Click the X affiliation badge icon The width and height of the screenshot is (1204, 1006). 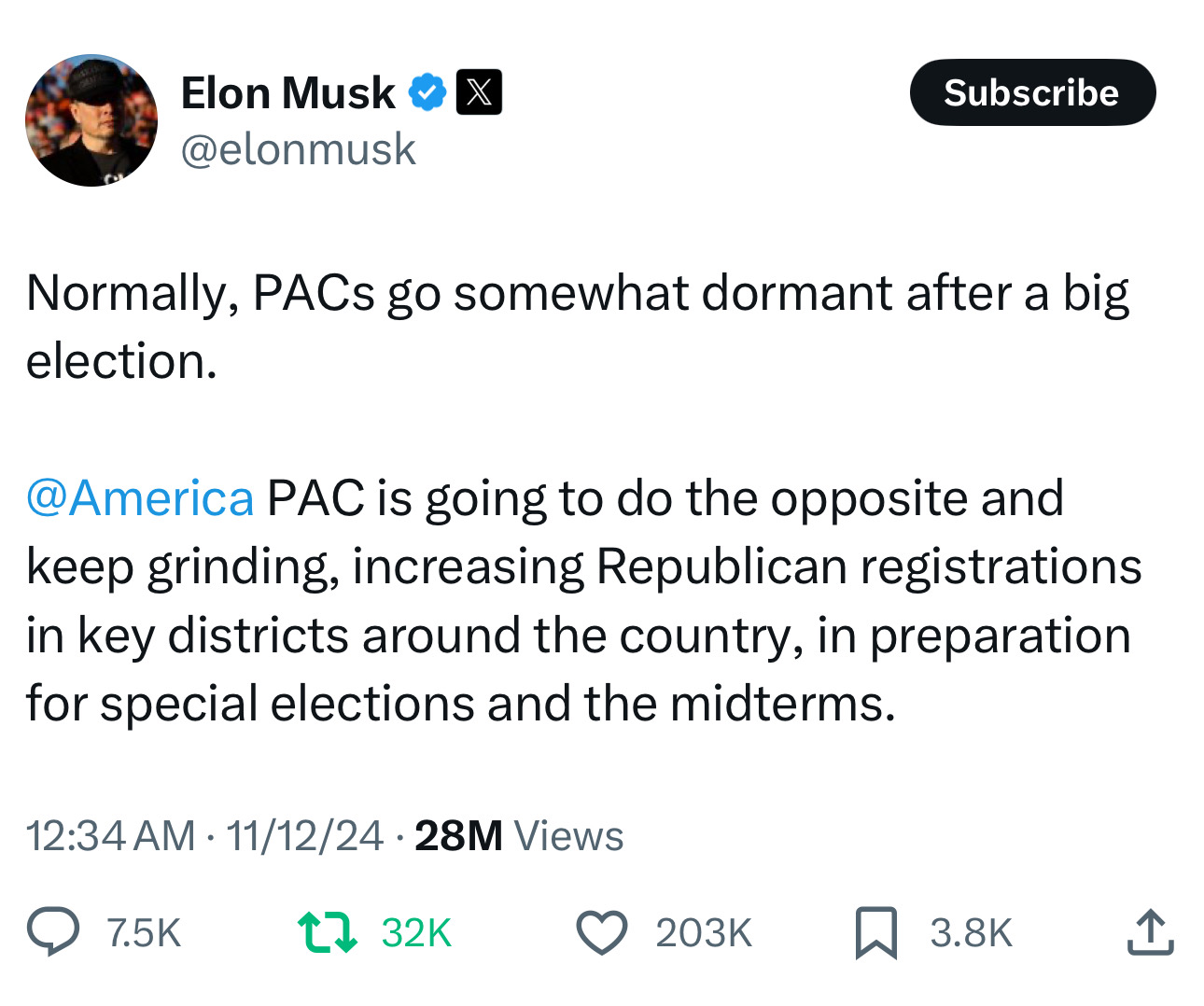(x=479, y=92)
